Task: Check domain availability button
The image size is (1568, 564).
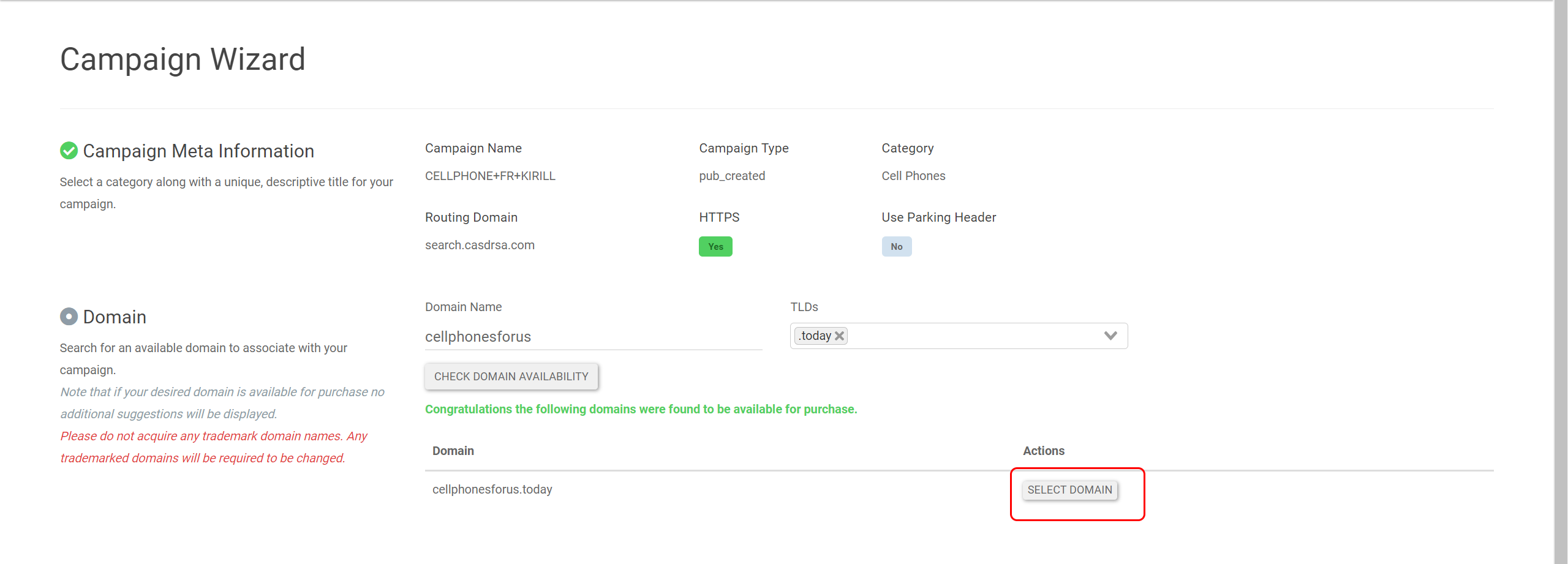Action: pyautogui.click(x=511, y=377)
